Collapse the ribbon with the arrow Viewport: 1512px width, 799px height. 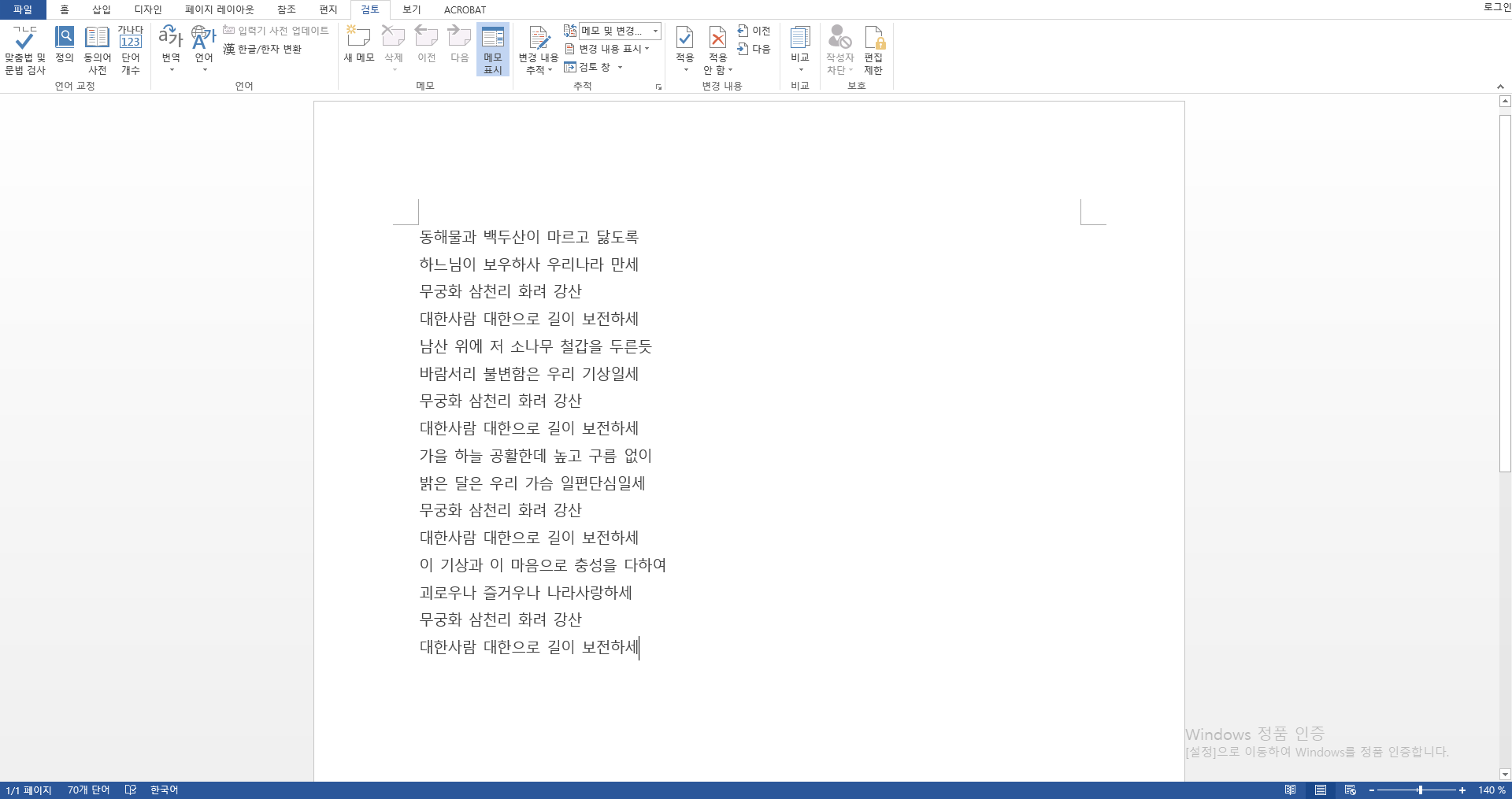(1500, 87)
